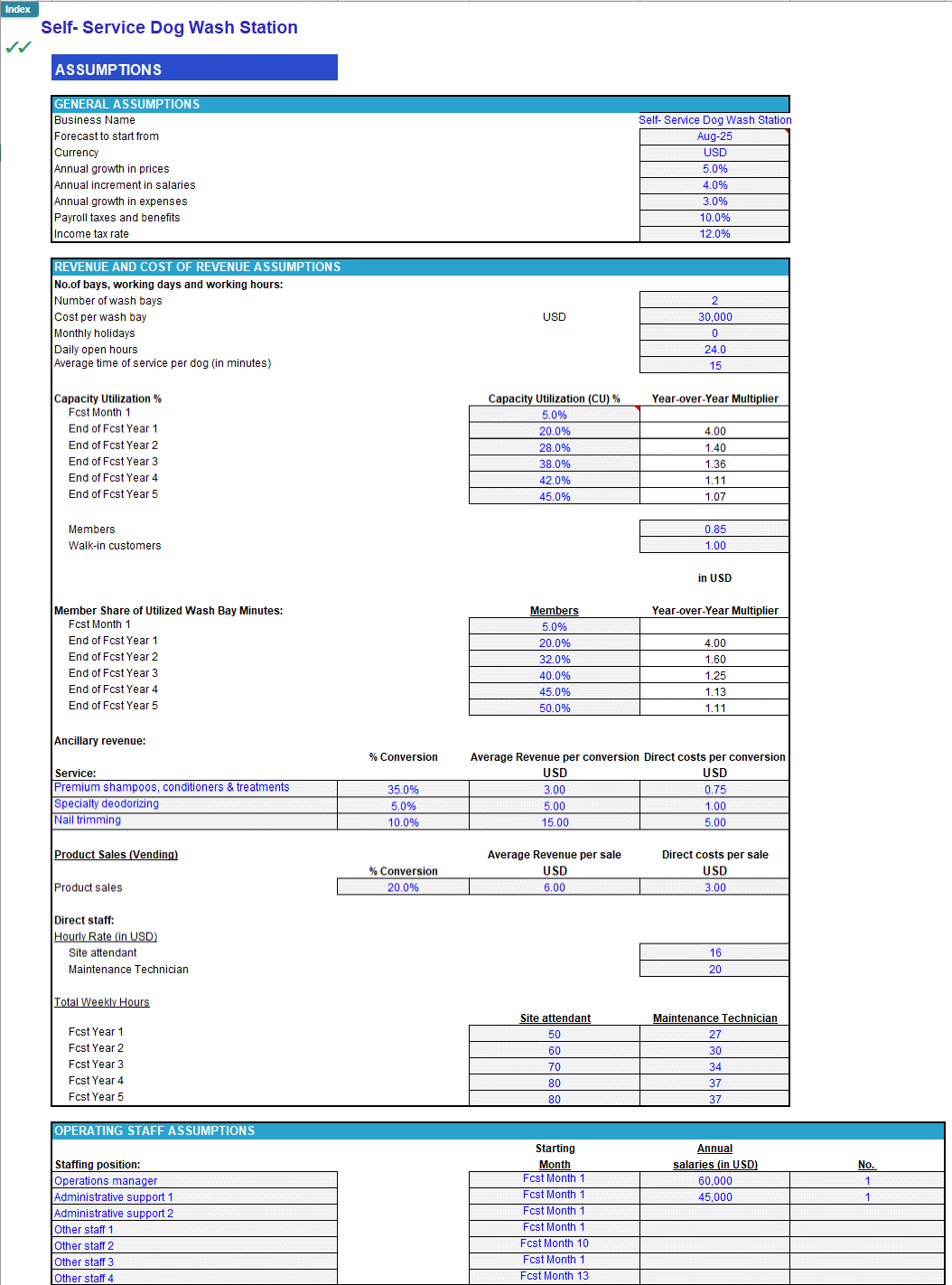Click the Total Weekly Hours label
The image size is (952, 1285).
coord(101,1001)
